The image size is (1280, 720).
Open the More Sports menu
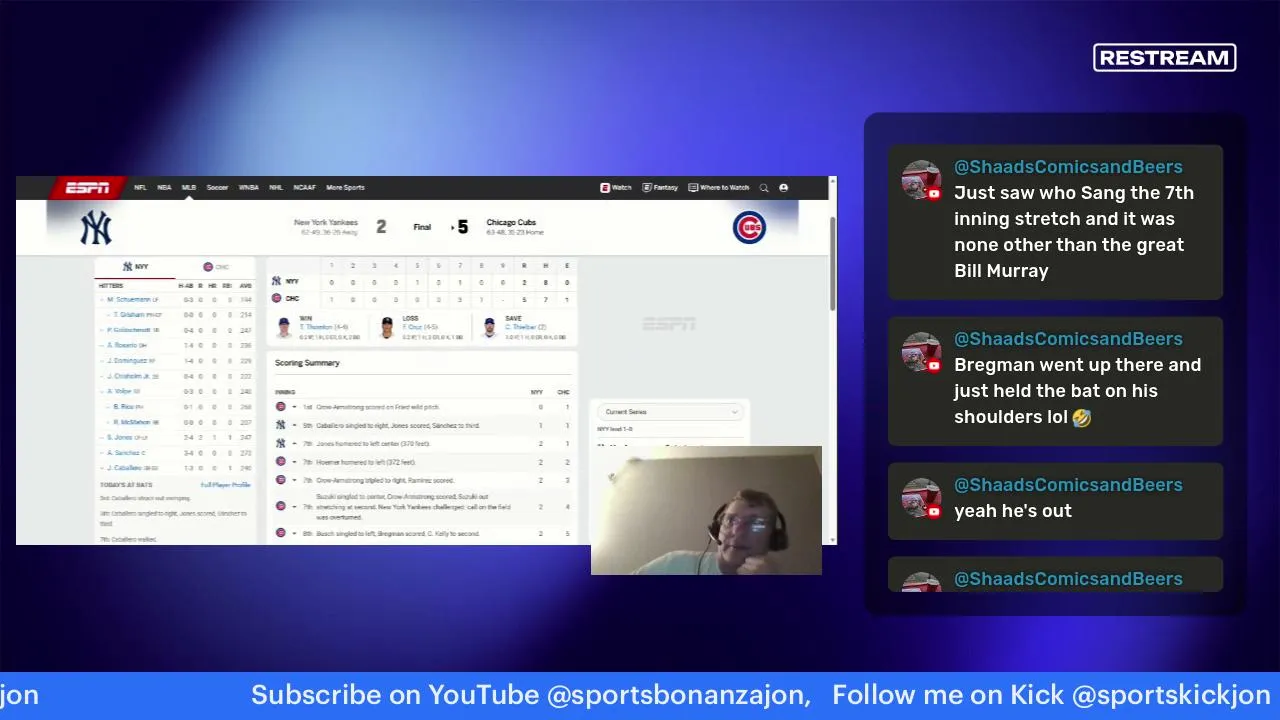345,188
